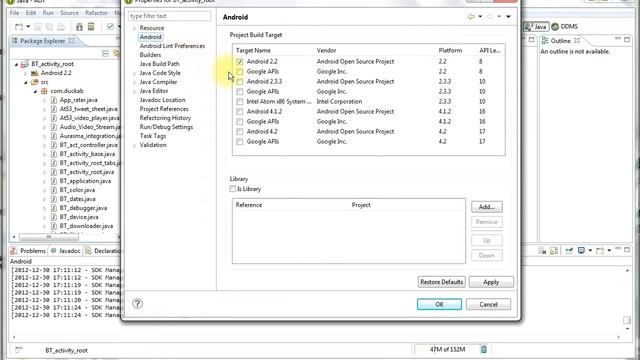Check Google APIs platform 4.1.2 target
Viewport: 640px width, 360px height.
(x=240, y=122)
